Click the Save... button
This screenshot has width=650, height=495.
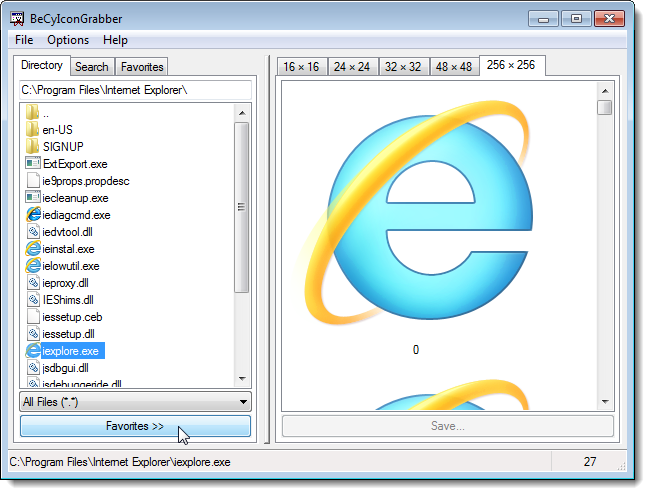pos(448,426)
